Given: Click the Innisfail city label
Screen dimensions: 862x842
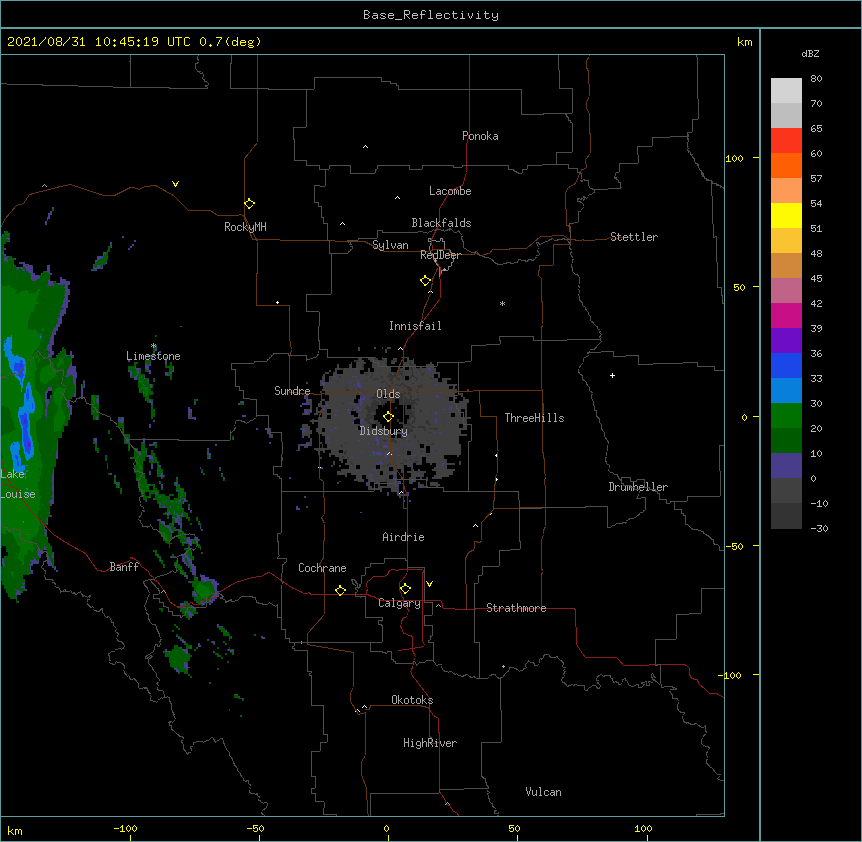Looking at the screenshot, I should (x=415, y=326).
